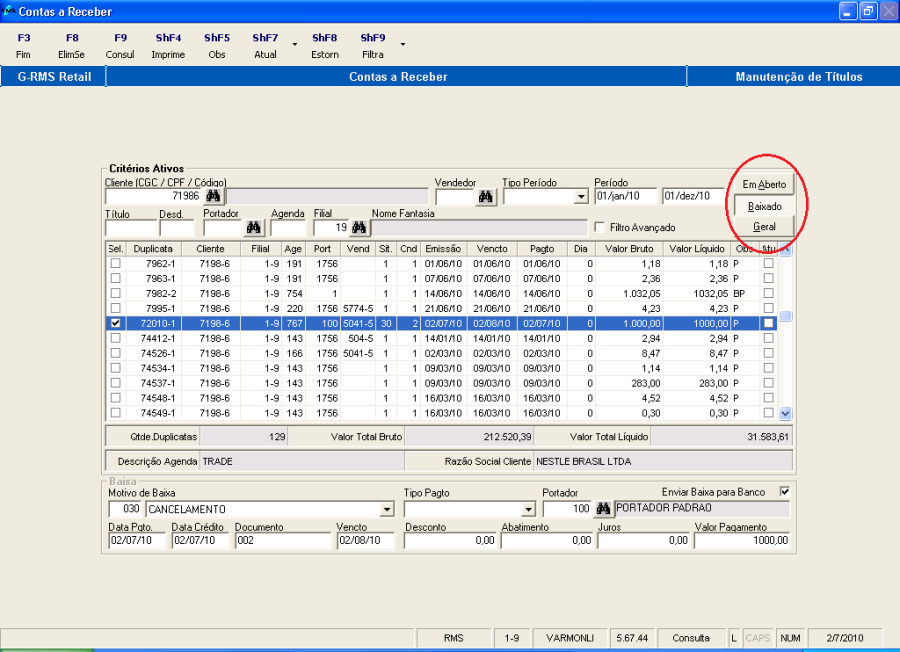The height and width of the screenshot is (652, 900).
Task: Click the F8 ElimSe toolbar item
Action: point(72,46)
